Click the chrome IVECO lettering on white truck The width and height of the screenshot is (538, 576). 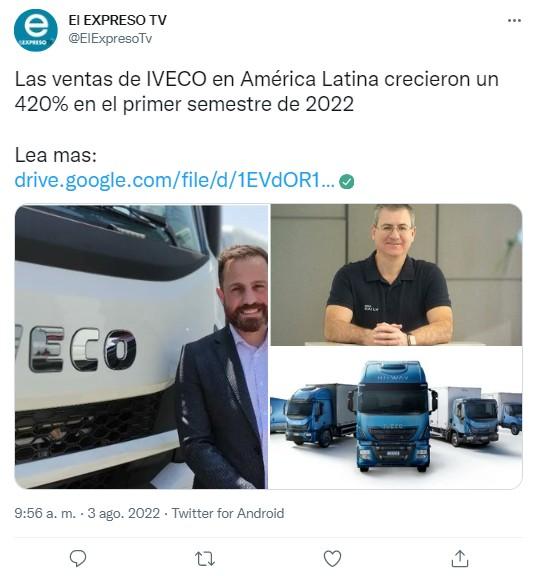[76, 349]
